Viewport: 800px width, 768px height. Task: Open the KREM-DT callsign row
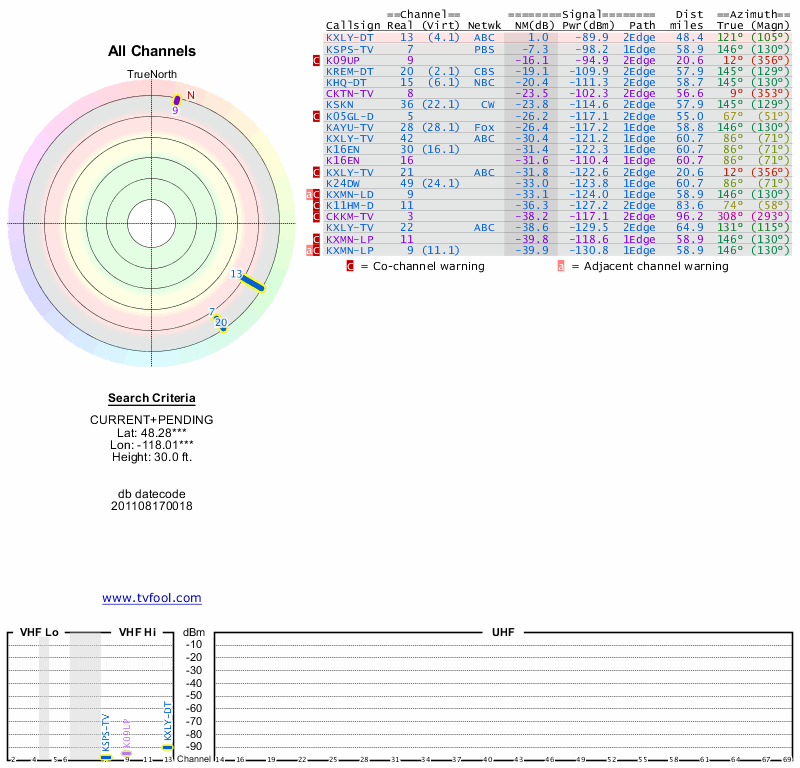click(x=349, y=71)
